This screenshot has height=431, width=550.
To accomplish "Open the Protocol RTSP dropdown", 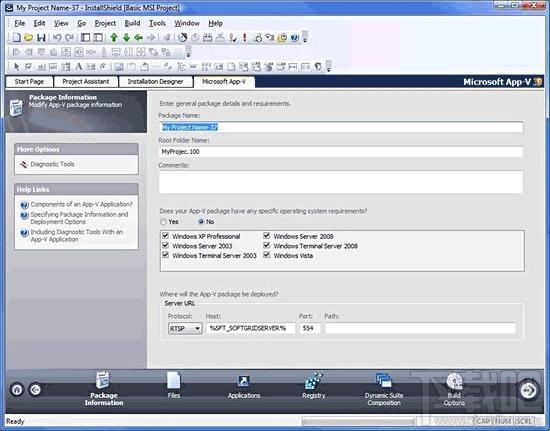I will click(185, 328).
